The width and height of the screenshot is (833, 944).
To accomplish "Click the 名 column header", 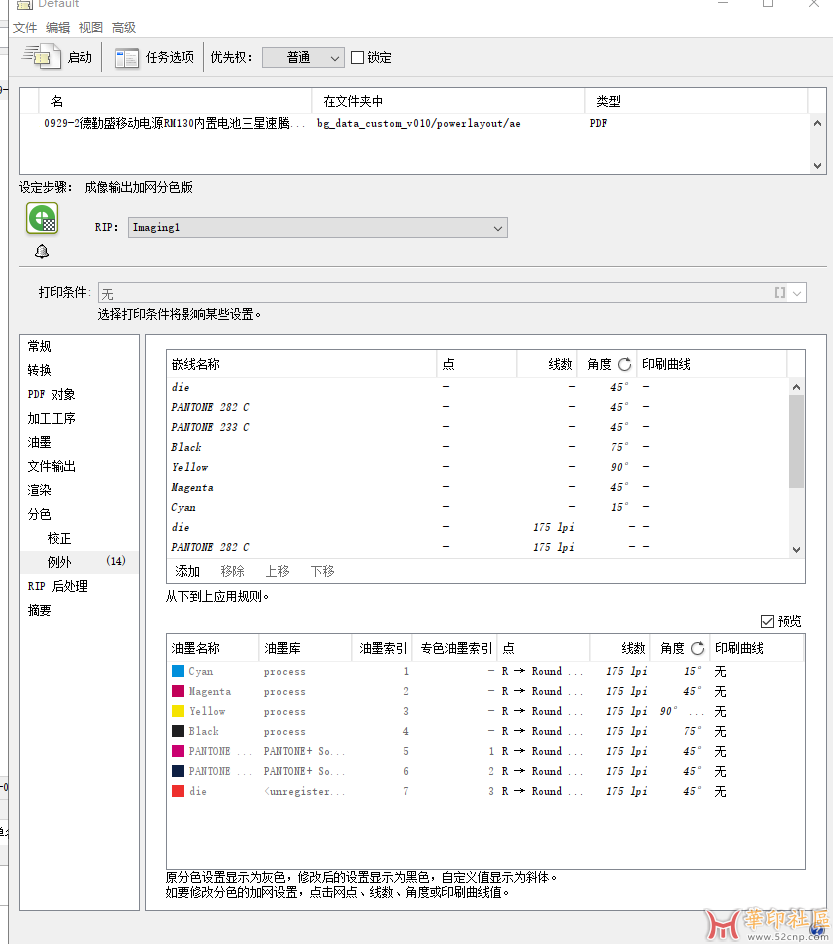I will click(x=175, y=101).
